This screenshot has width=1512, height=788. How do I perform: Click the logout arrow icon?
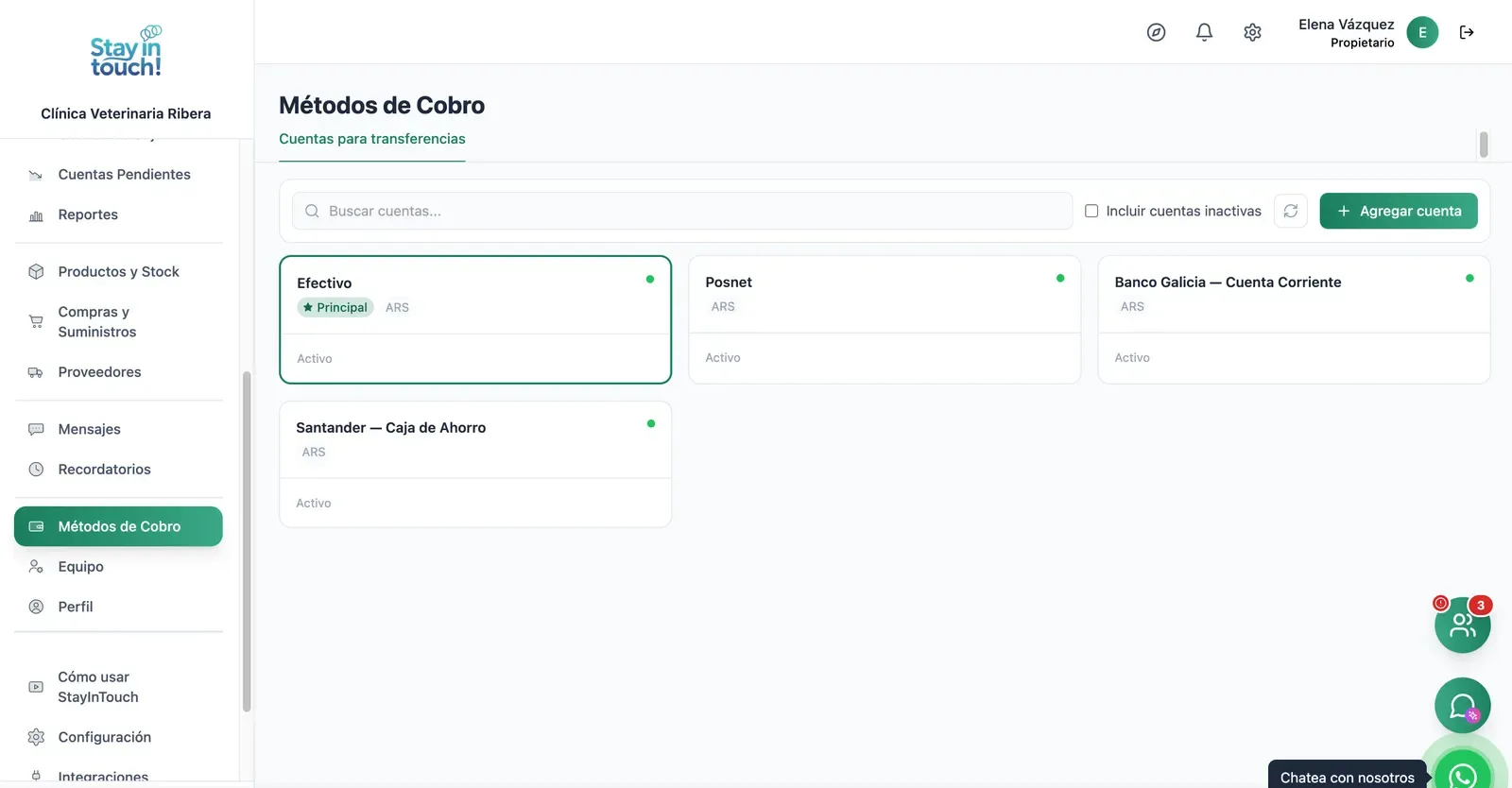click(1467, 32)
